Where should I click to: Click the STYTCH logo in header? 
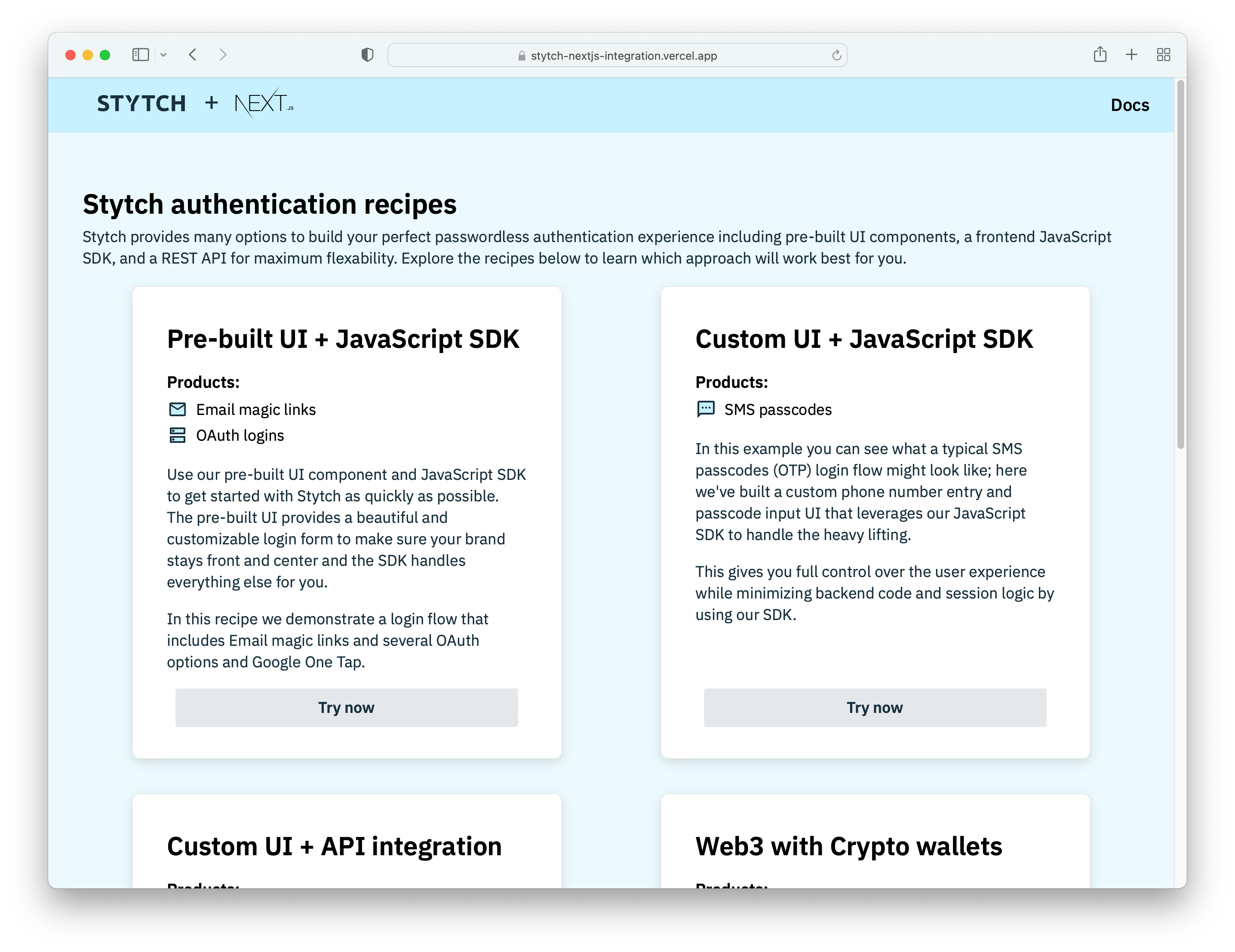[141, 104]
